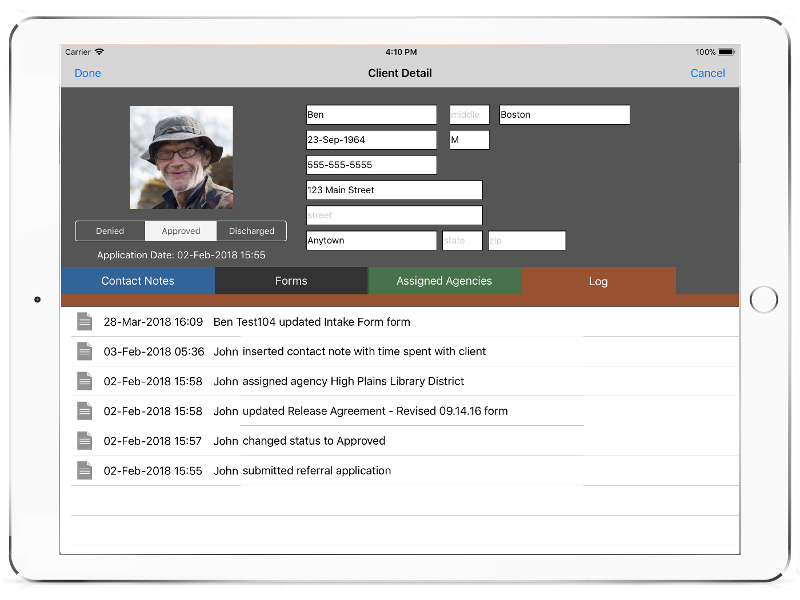Switch status to Discharged
Screen dimensions: 800x600
[251, 231]
